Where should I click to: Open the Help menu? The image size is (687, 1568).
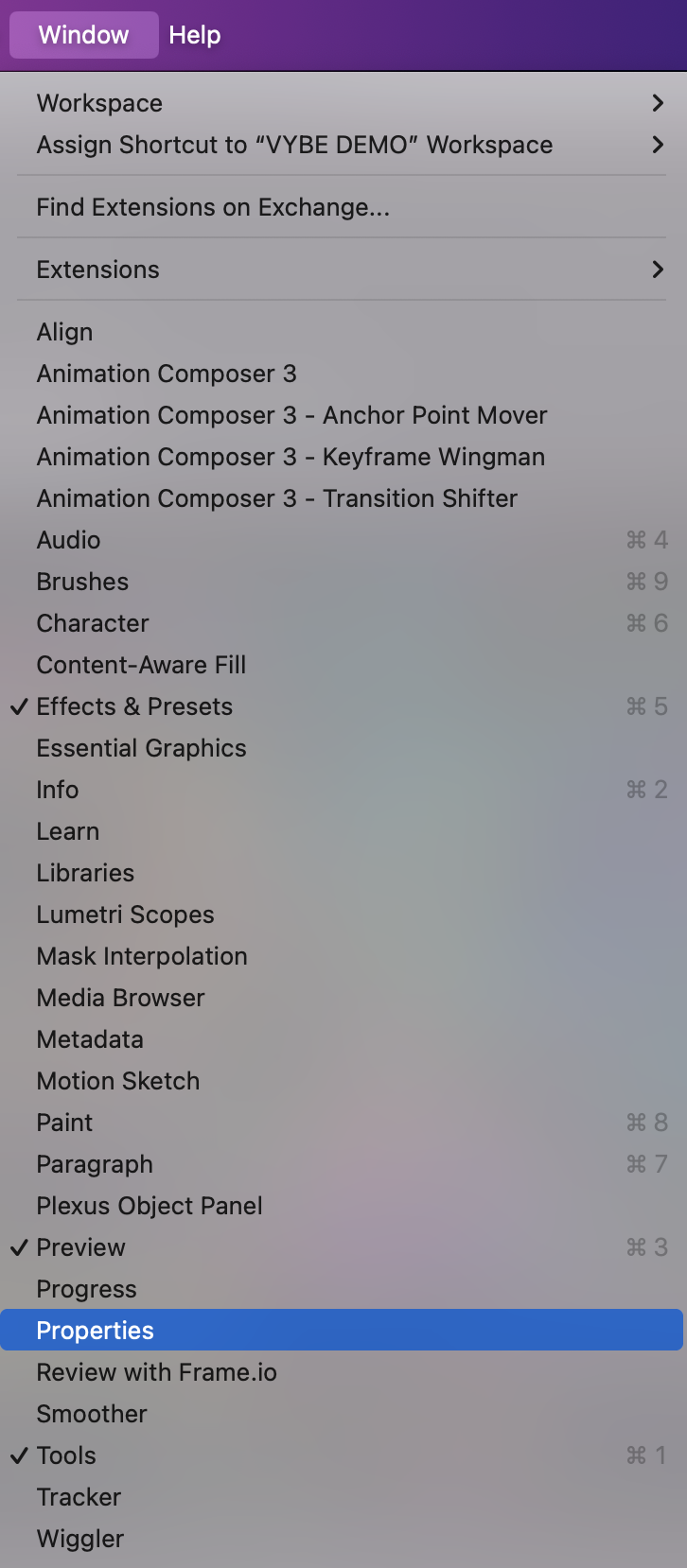pyautogui.click(x=195, y=35)
